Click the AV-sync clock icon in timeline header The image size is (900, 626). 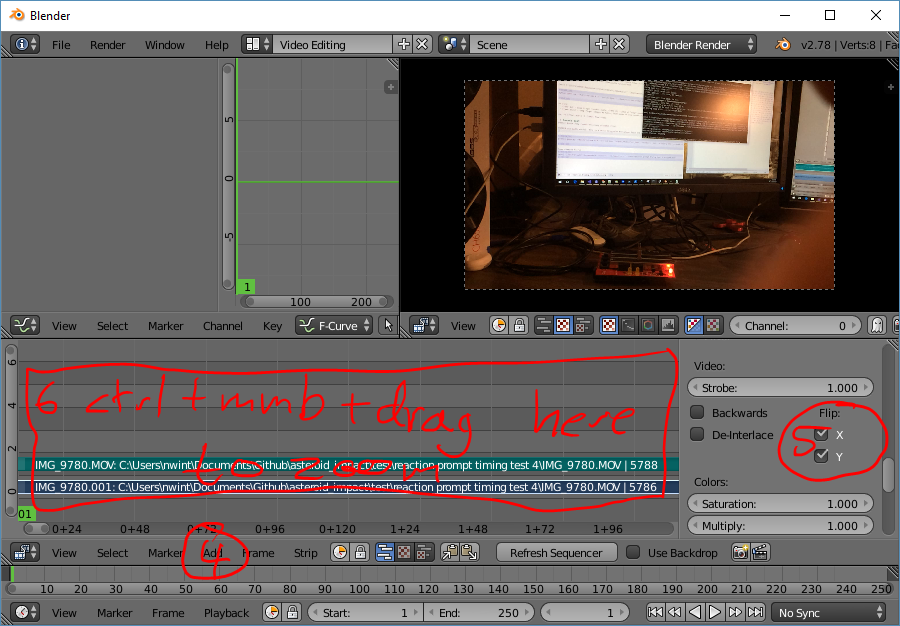[271, 612]
